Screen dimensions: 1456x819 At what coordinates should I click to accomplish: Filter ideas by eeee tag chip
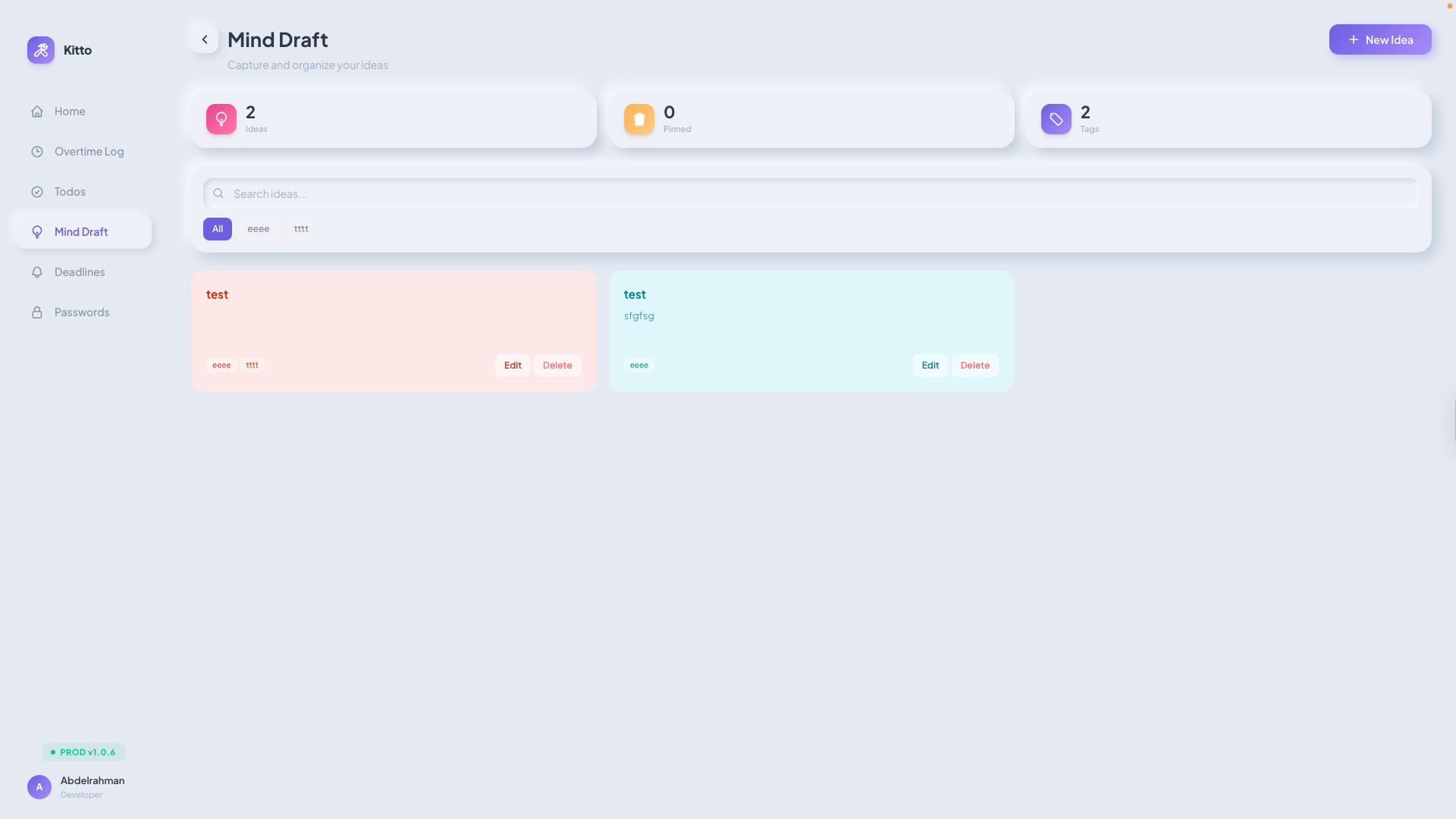[258, 229]
